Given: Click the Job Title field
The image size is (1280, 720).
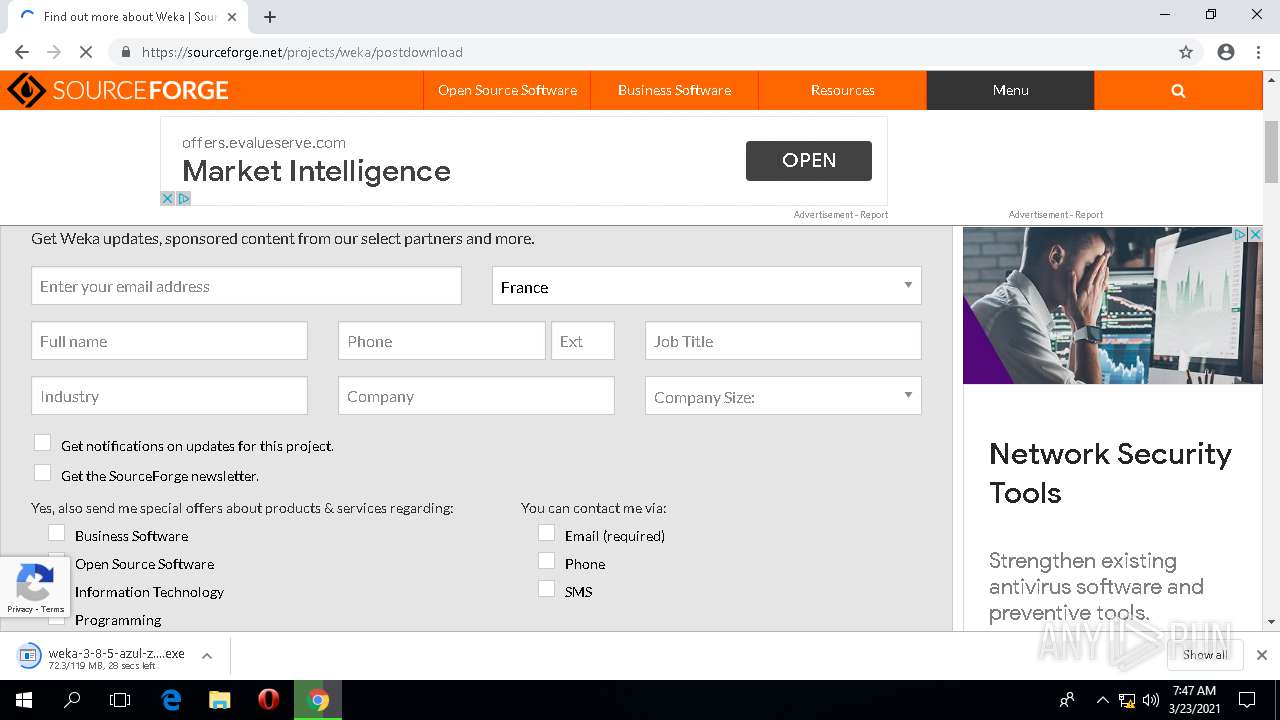Looking at the screenshot, I should pos(783,341).
